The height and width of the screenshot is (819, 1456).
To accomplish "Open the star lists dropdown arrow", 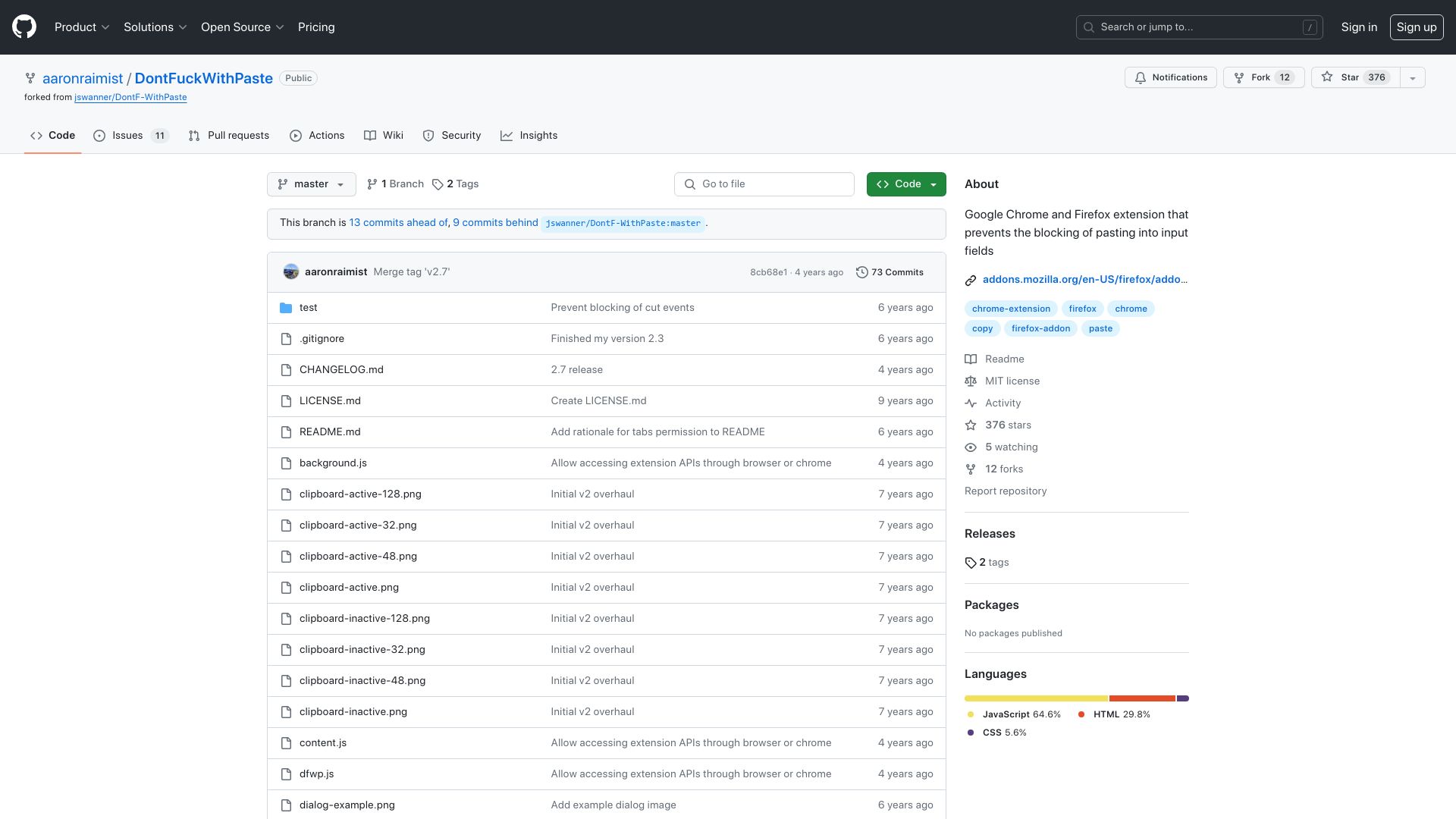I will click(x=1412, y=78).
